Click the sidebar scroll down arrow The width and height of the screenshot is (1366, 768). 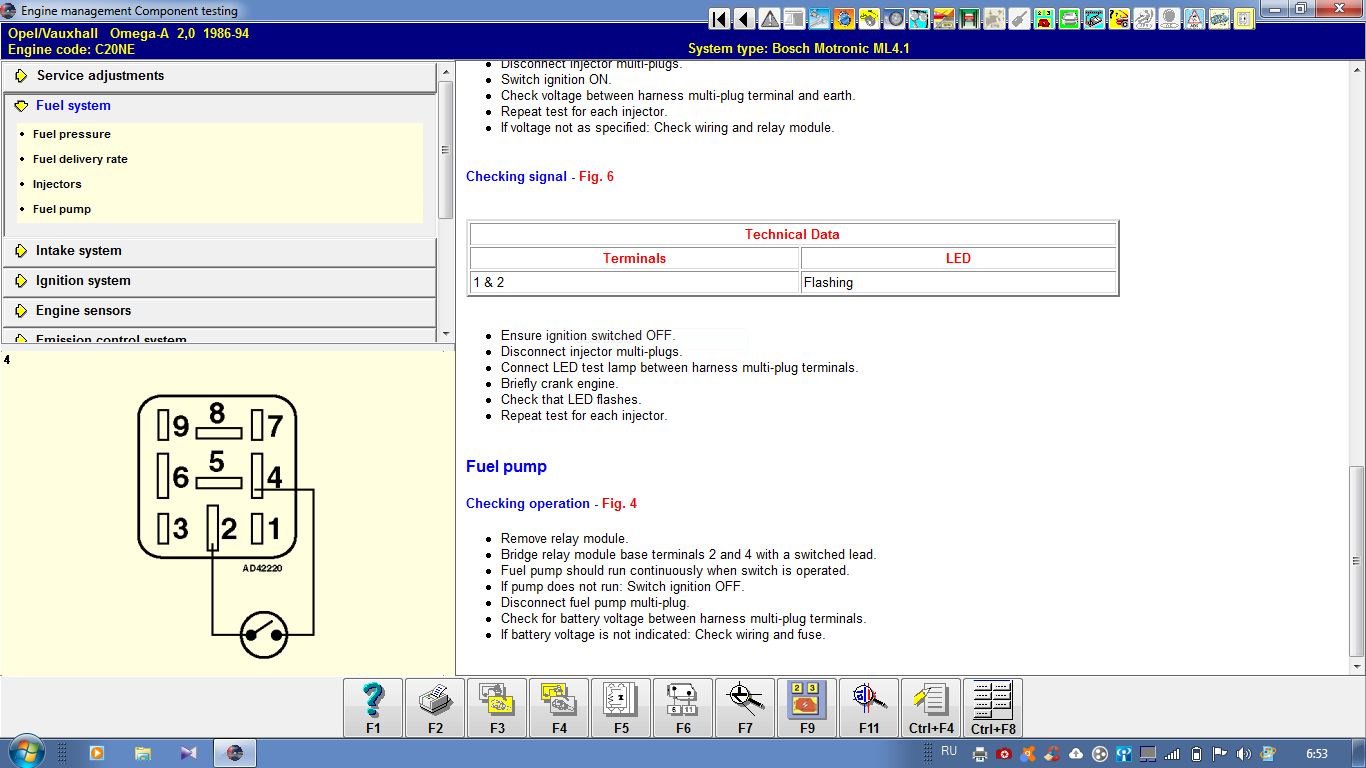446,334
